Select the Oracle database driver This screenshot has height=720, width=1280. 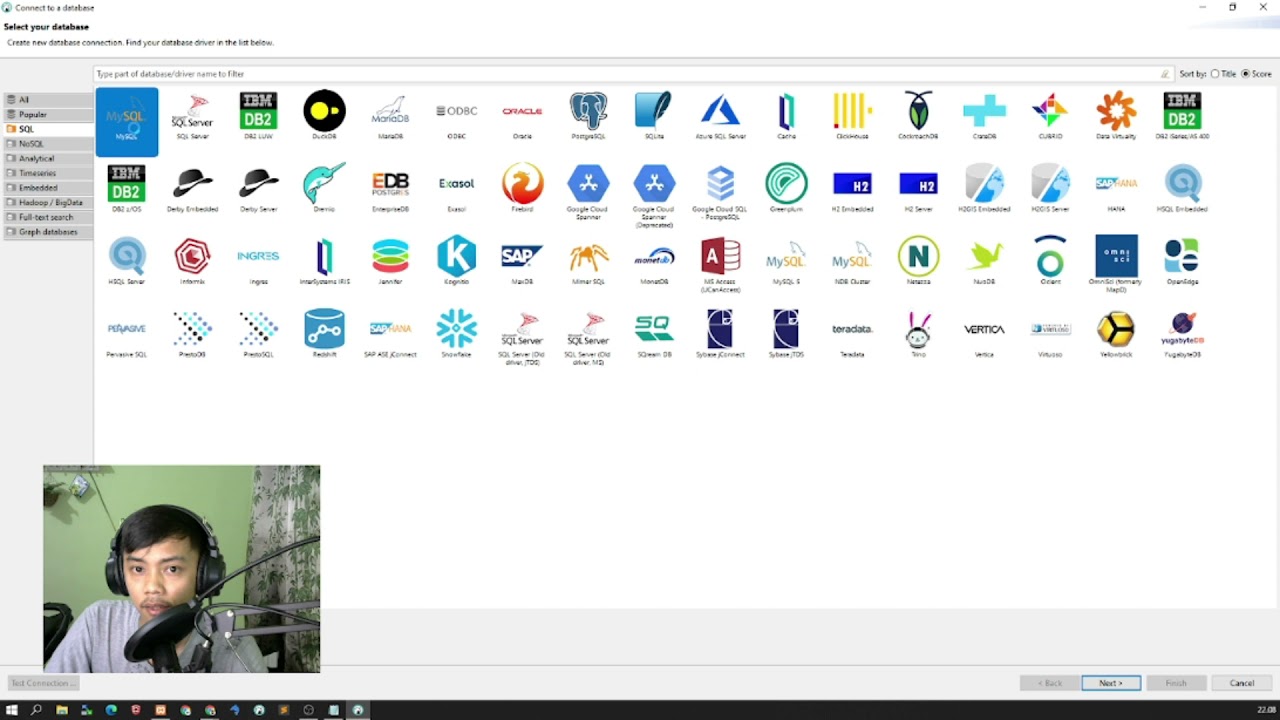(522, 115)
